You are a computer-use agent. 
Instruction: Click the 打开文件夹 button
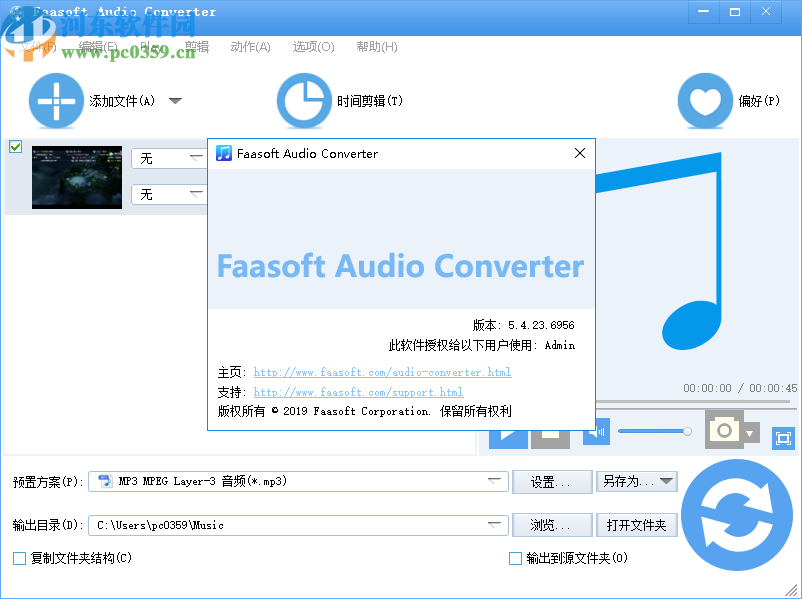637,524
